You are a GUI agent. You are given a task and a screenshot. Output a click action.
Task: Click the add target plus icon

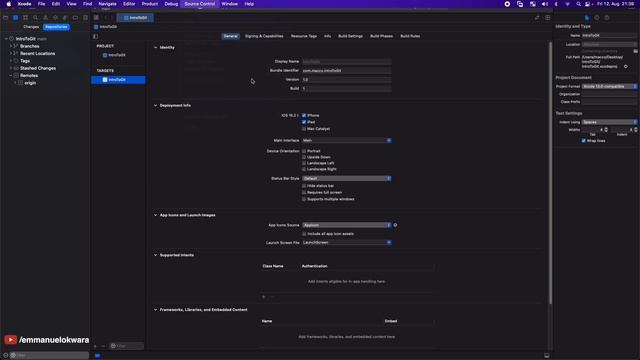96,346
